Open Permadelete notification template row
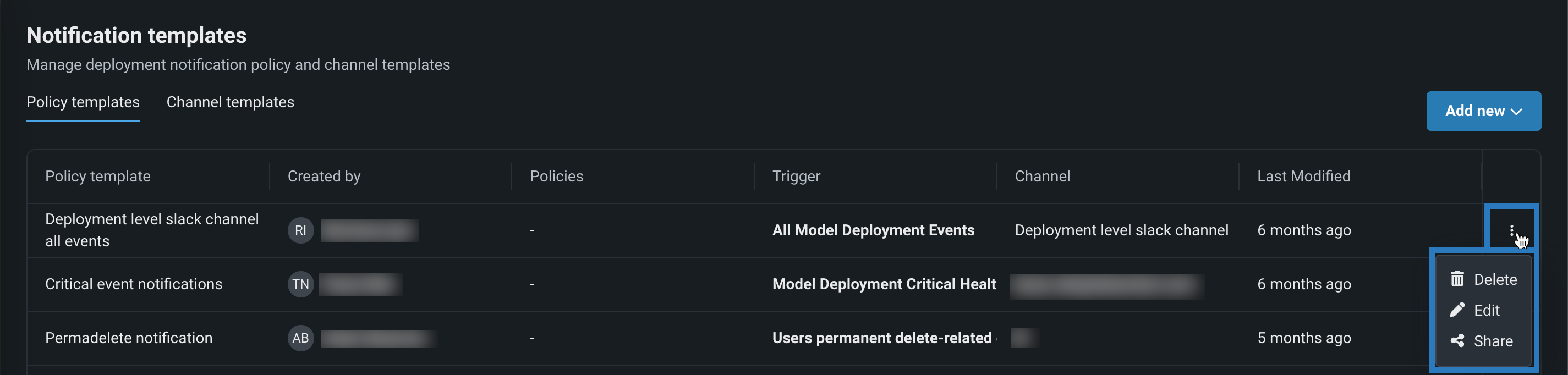The image size is (1568, 375). pos(128,339)
